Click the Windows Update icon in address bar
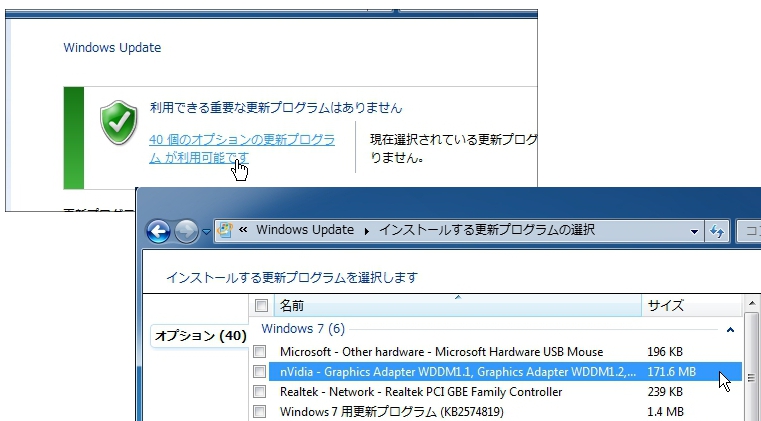 point(225,230)
